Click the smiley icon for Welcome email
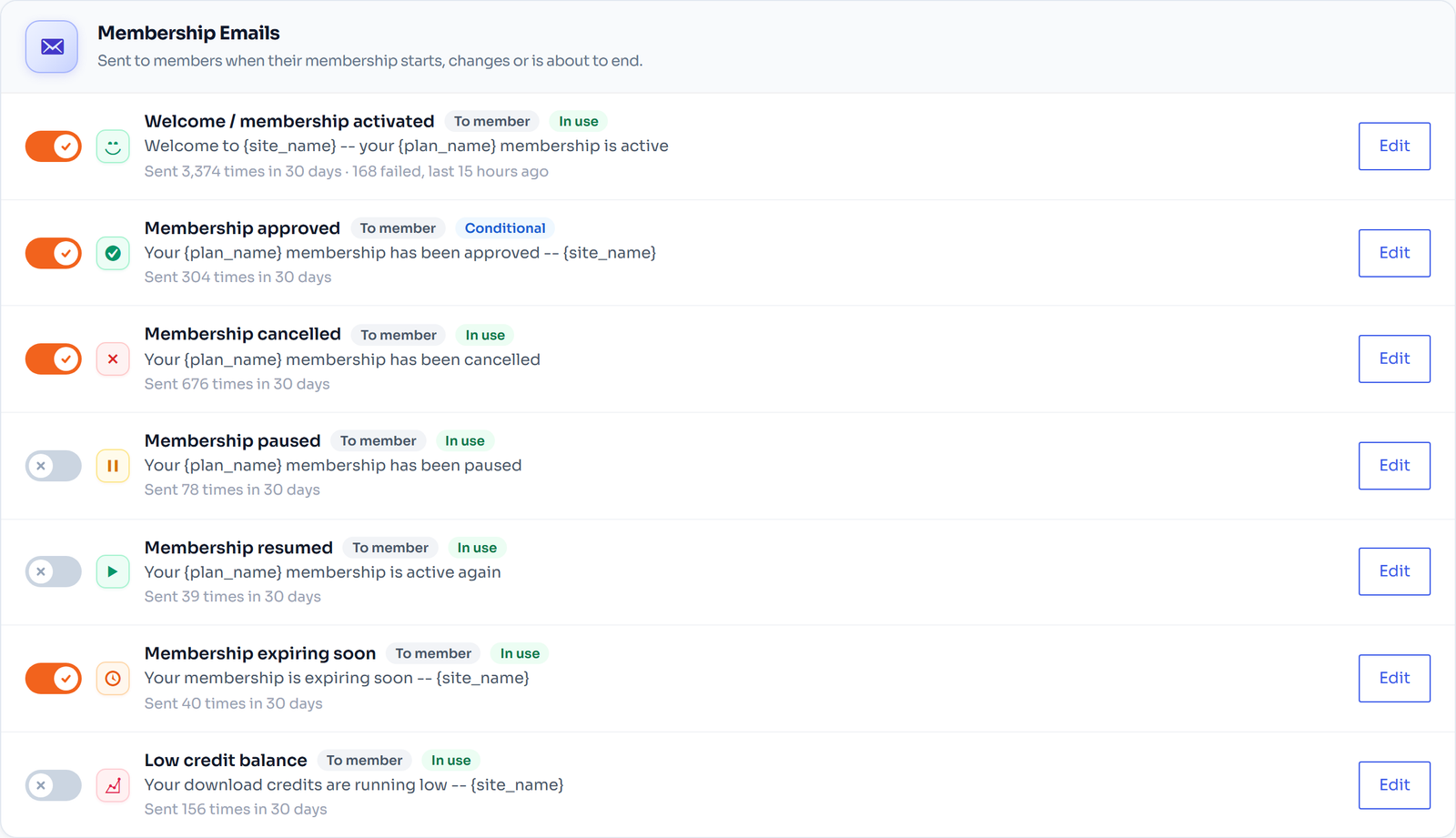The height and width of the screenshot is (838, 1456). pyautogui.click(x=113, y=146)
